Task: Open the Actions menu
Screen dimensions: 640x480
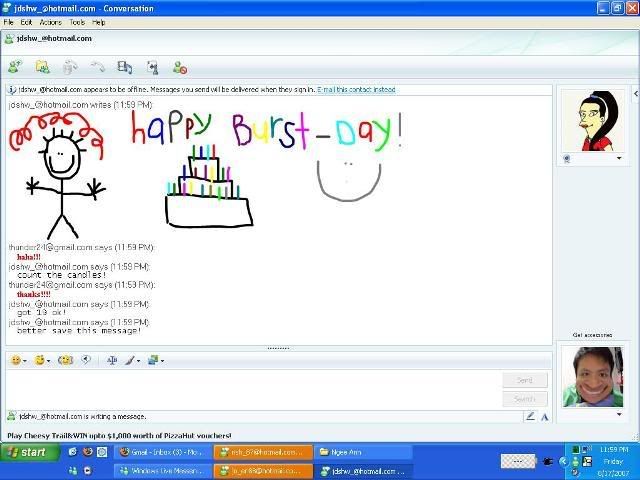Action: 51,22
